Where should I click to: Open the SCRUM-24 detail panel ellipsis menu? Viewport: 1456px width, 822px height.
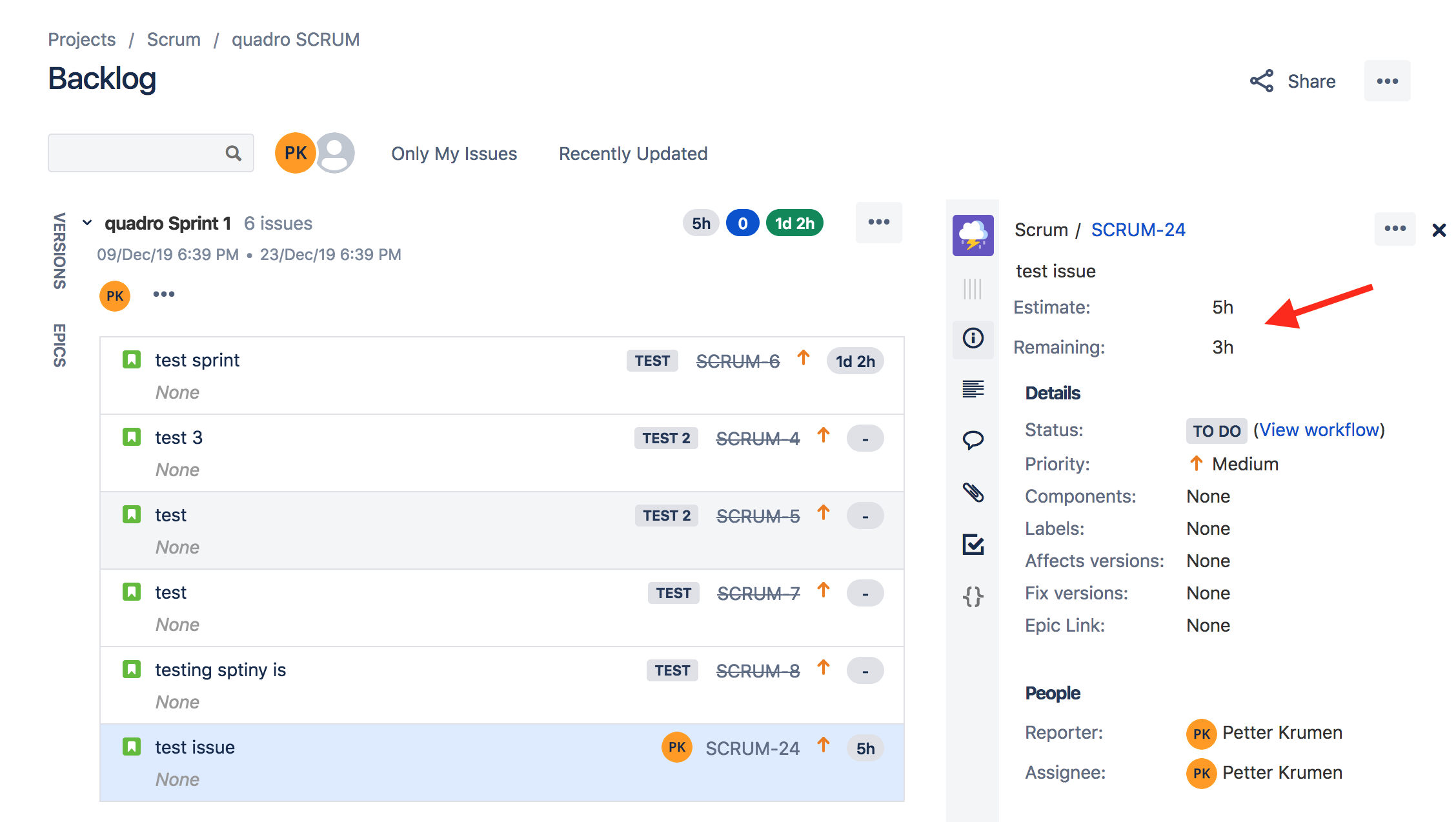click(x=1394, y=229)
